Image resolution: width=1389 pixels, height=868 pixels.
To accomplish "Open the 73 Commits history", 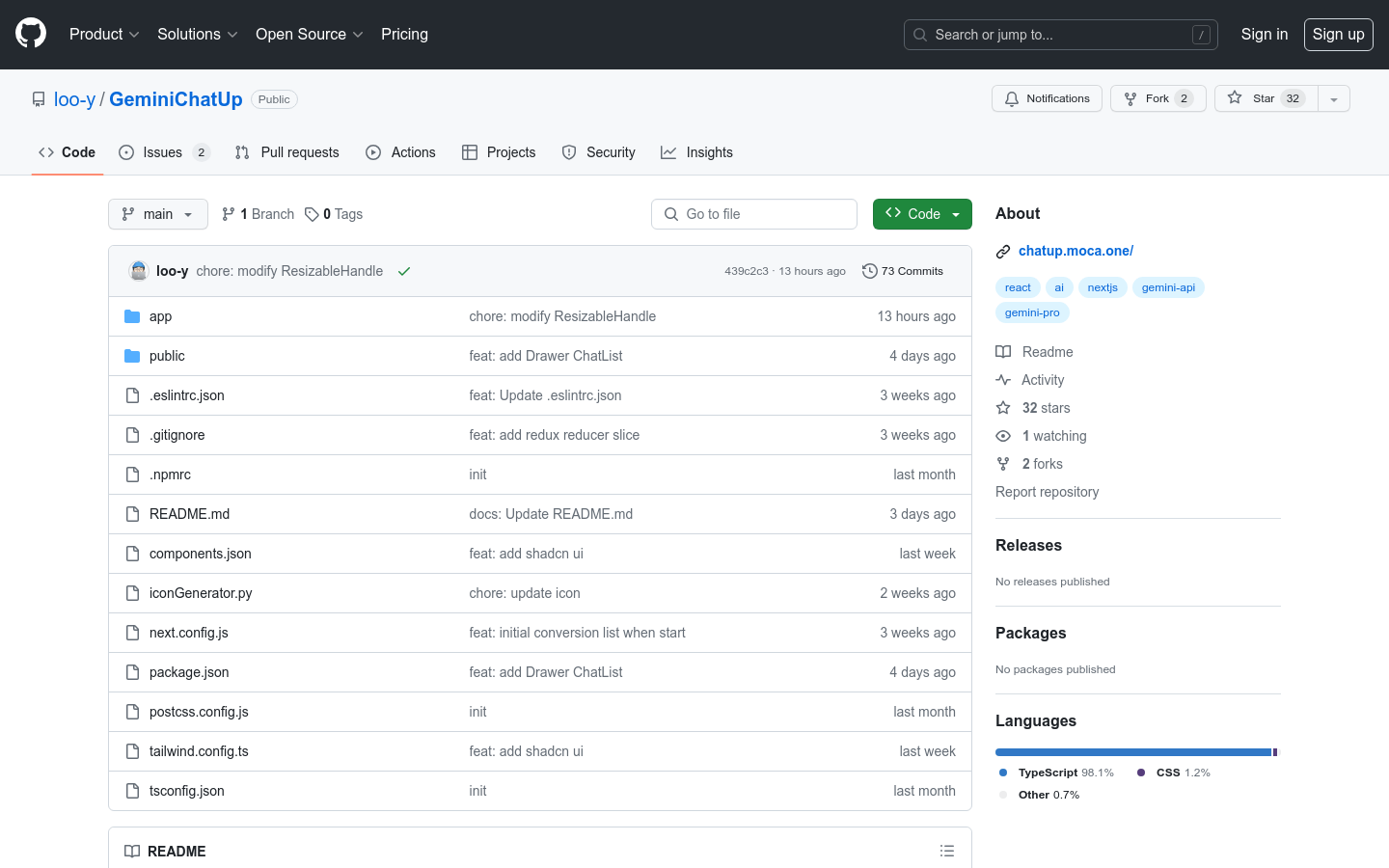I will 903,271.
